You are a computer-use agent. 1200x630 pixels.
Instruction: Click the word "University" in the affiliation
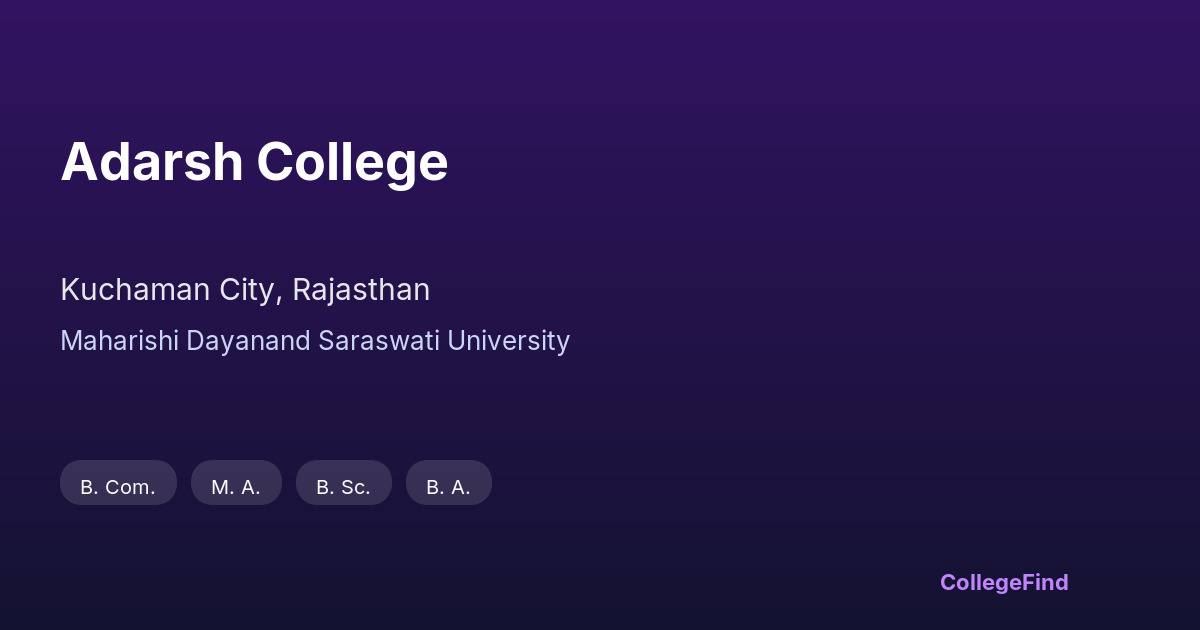(x=508, y=341)
